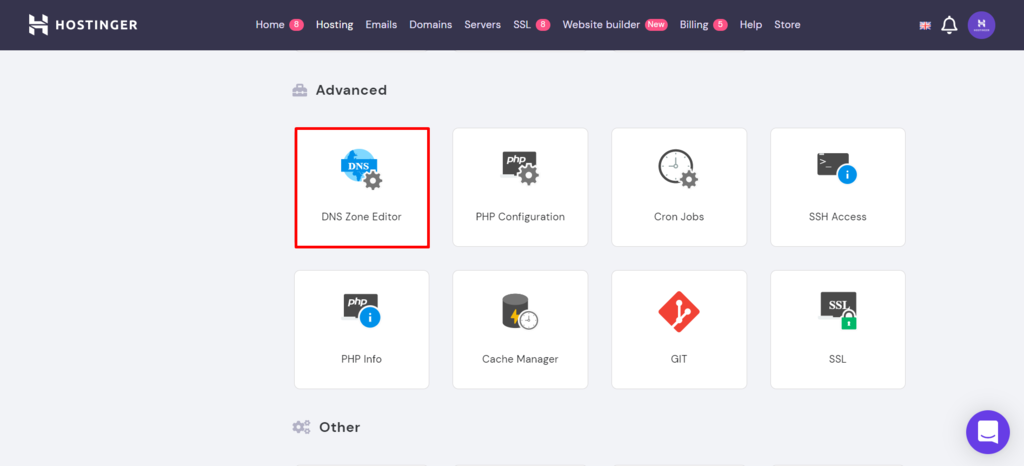
Task: Open the live chat bubble
Action: click(x=987, y=432)
